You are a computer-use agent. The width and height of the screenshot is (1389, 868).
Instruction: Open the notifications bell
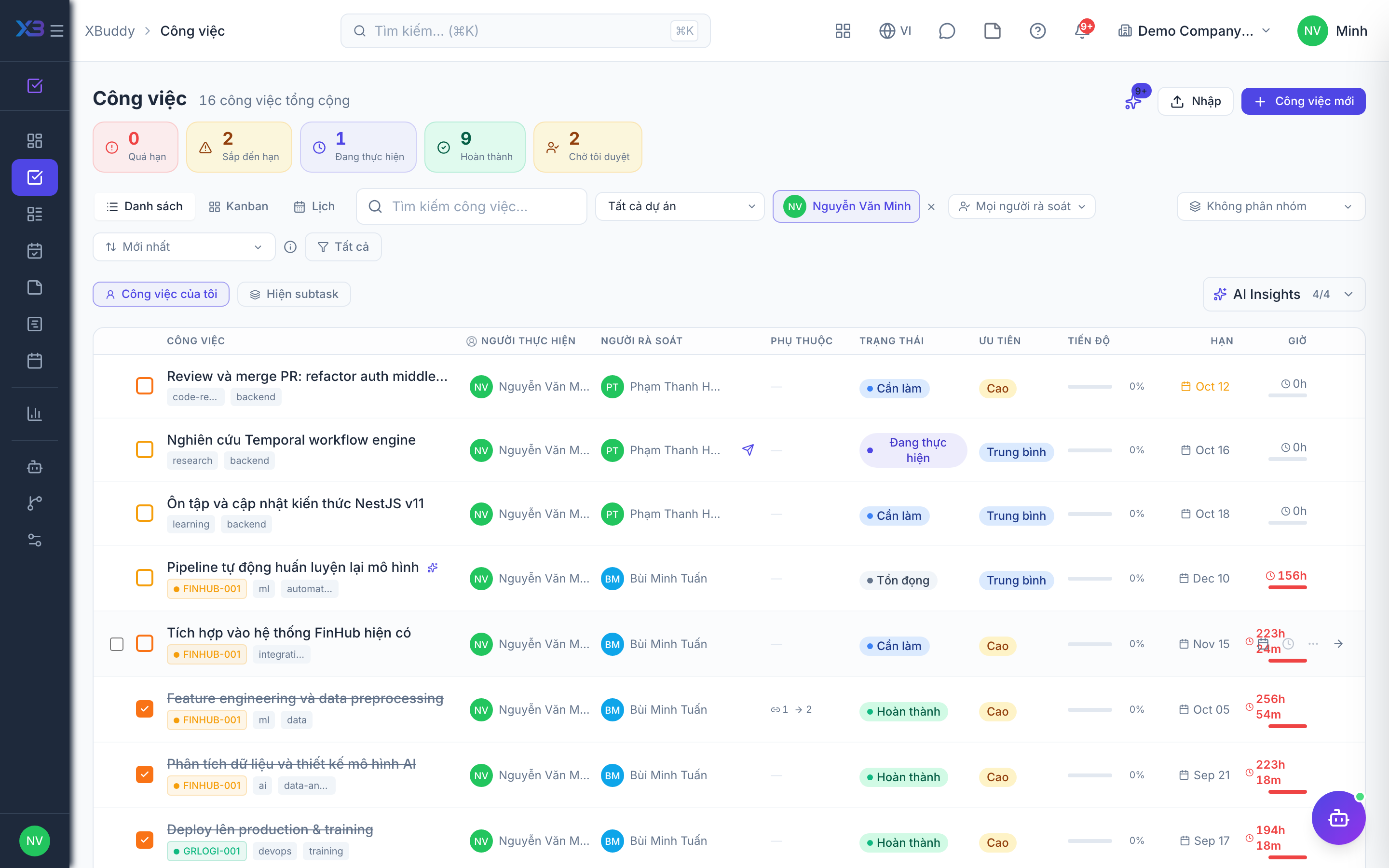(x=1082, y=30)
